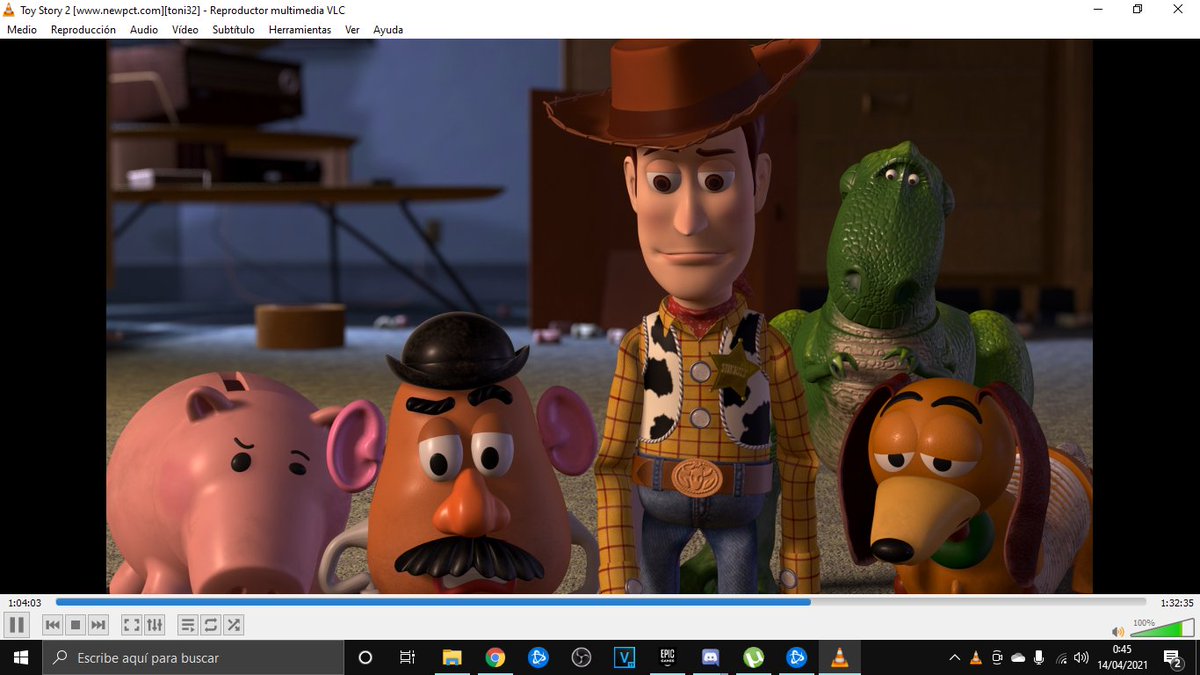Toggle fullscreen video mode

[x=131, y=625]
